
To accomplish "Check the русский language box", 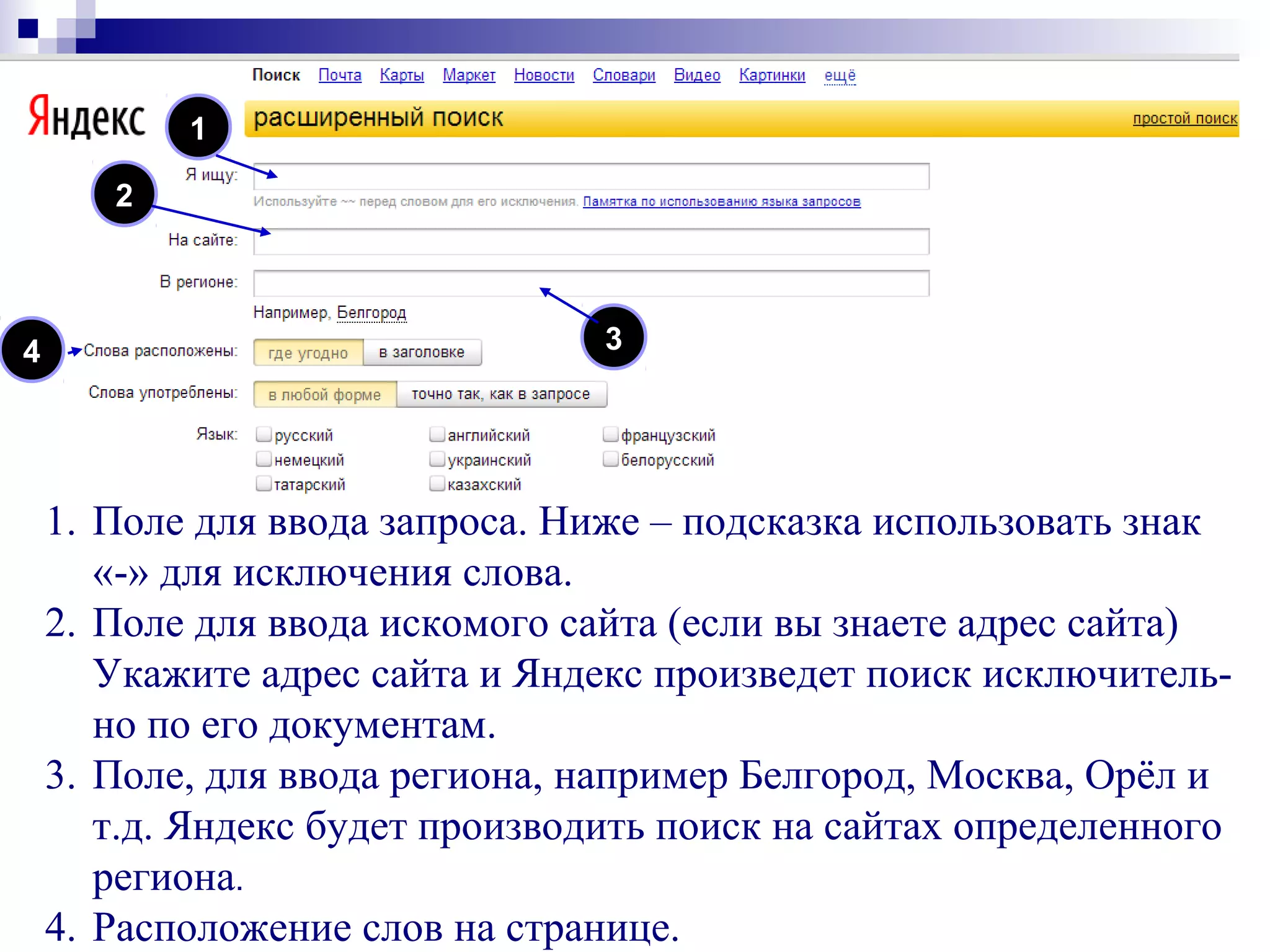I will point(264,434).
